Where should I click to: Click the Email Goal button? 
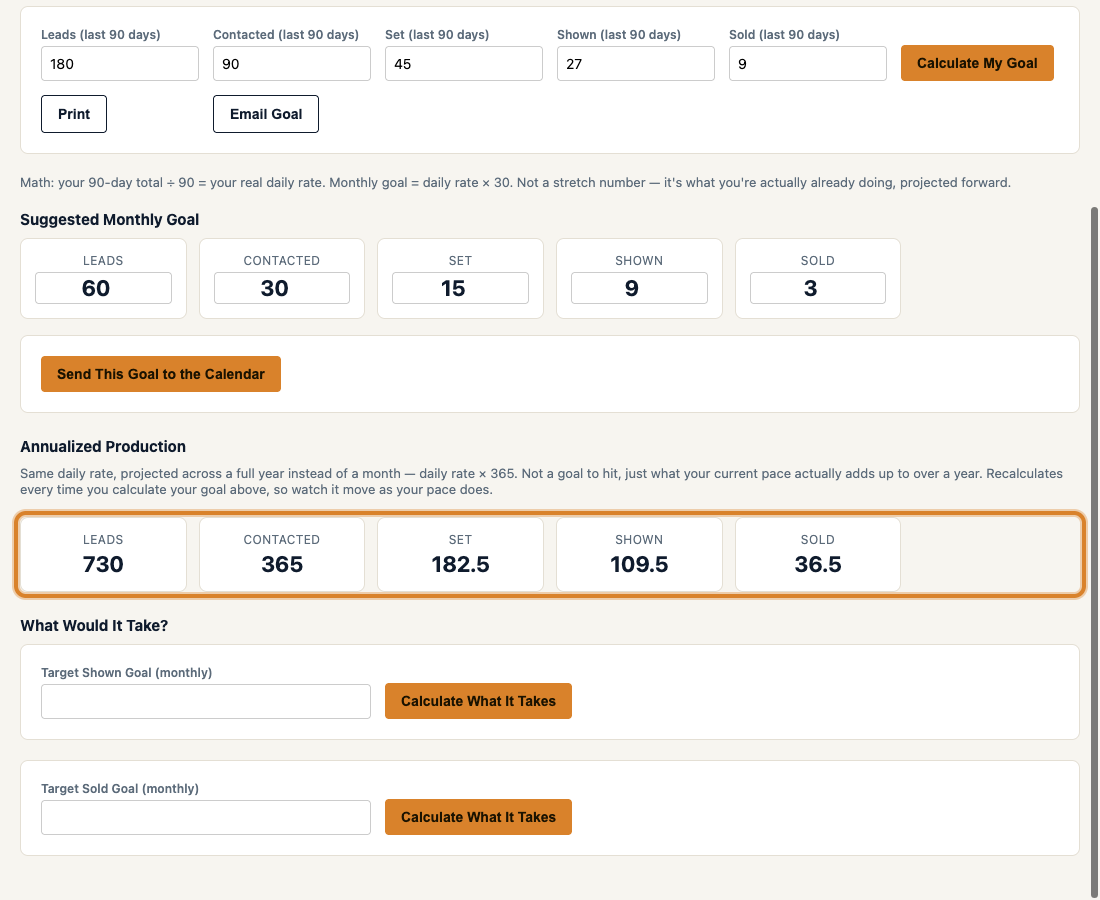point(266,114)
